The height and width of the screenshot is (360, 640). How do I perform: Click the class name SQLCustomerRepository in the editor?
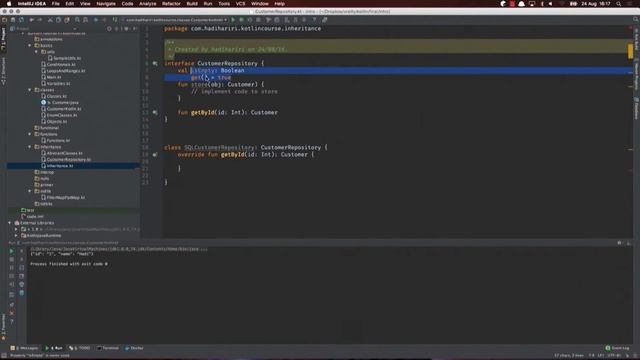click(x=219, y=147)
